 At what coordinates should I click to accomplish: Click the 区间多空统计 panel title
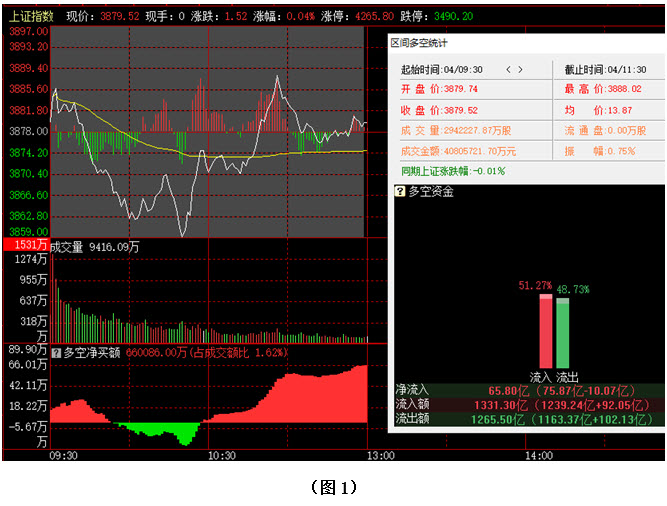(419, 43)
